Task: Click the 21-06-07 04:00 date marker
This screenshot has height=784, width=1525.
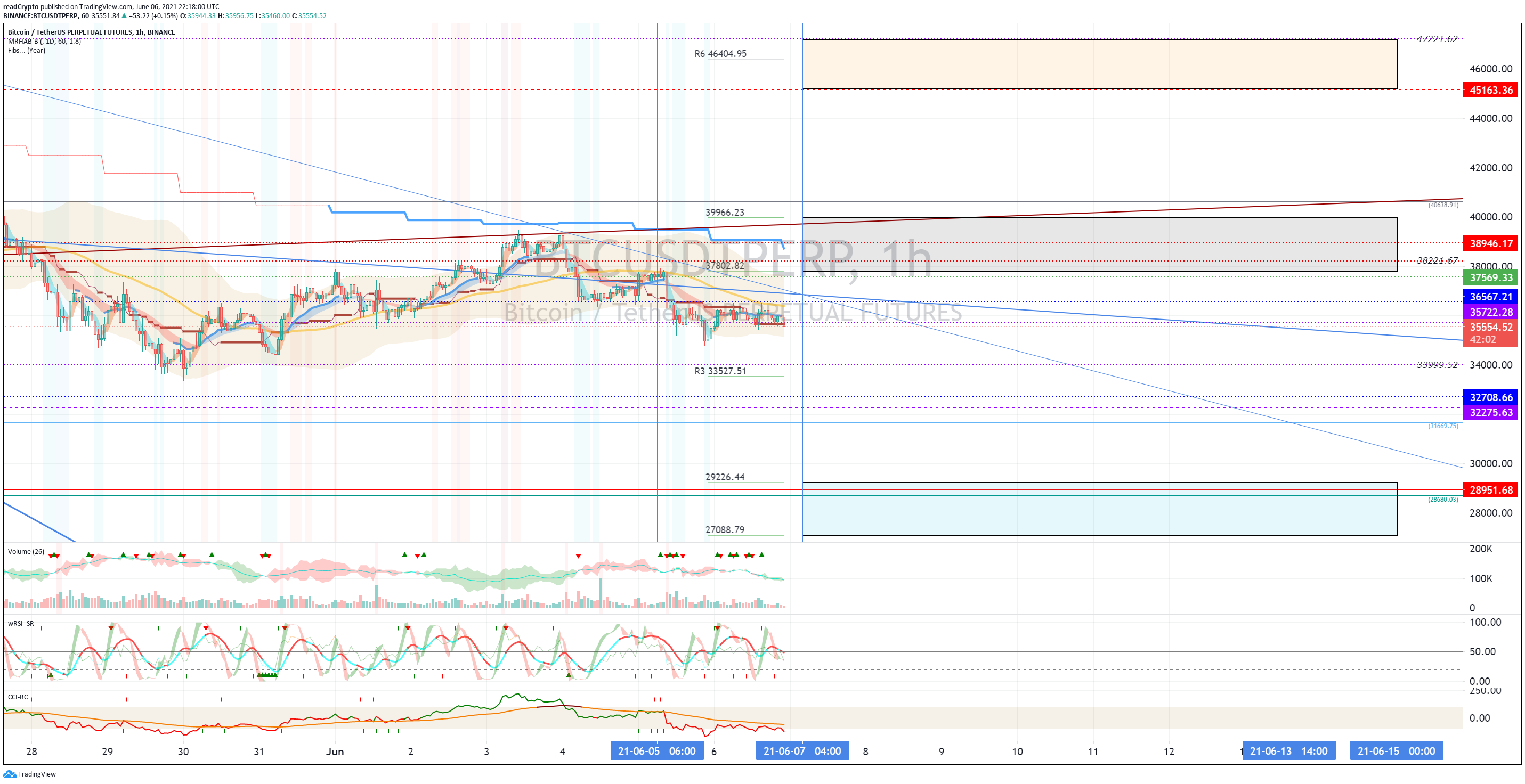Action: [x=802, y=751]
